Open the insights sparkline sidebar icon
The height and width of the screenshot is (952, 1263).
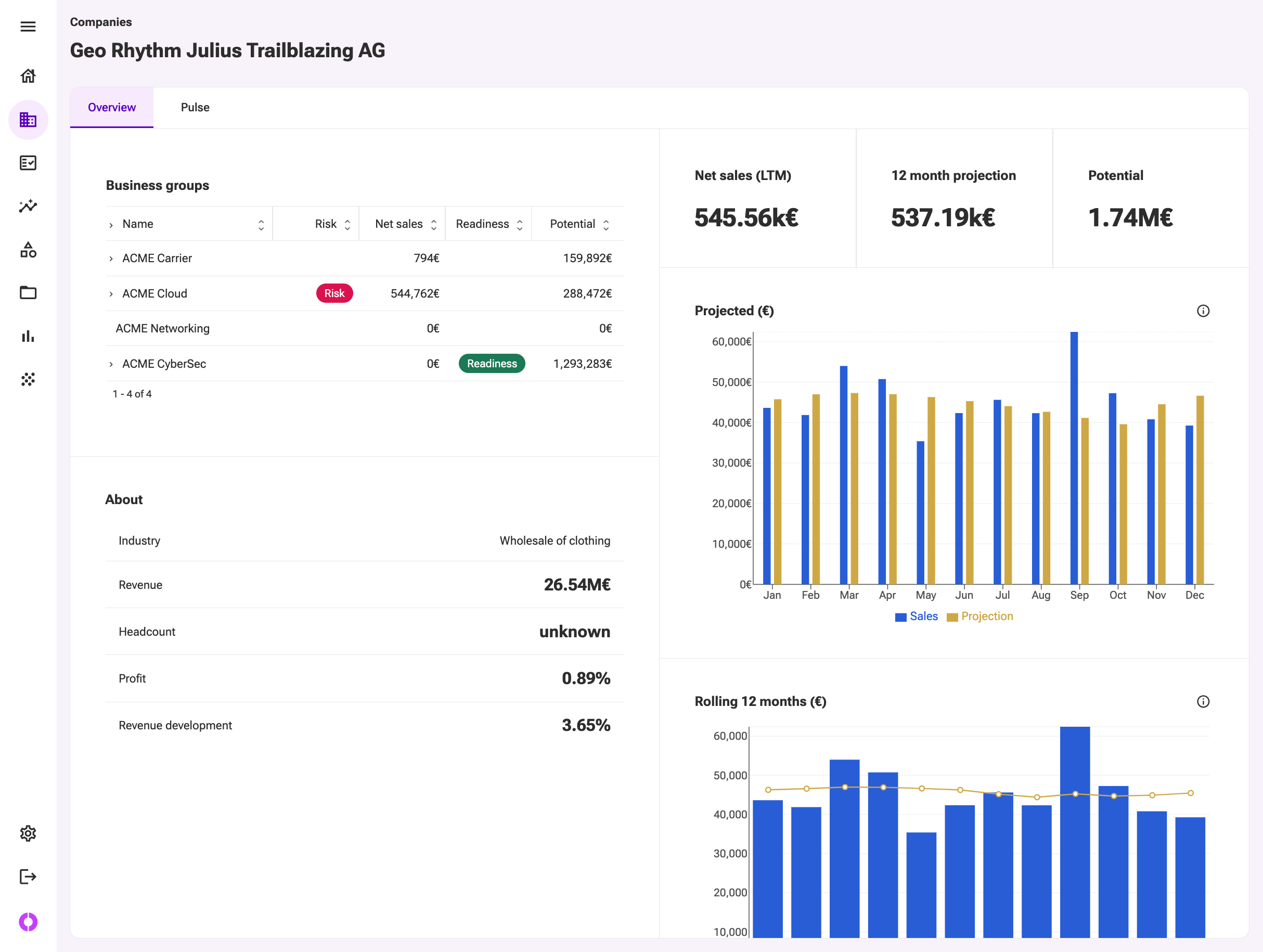coord(28,206)
